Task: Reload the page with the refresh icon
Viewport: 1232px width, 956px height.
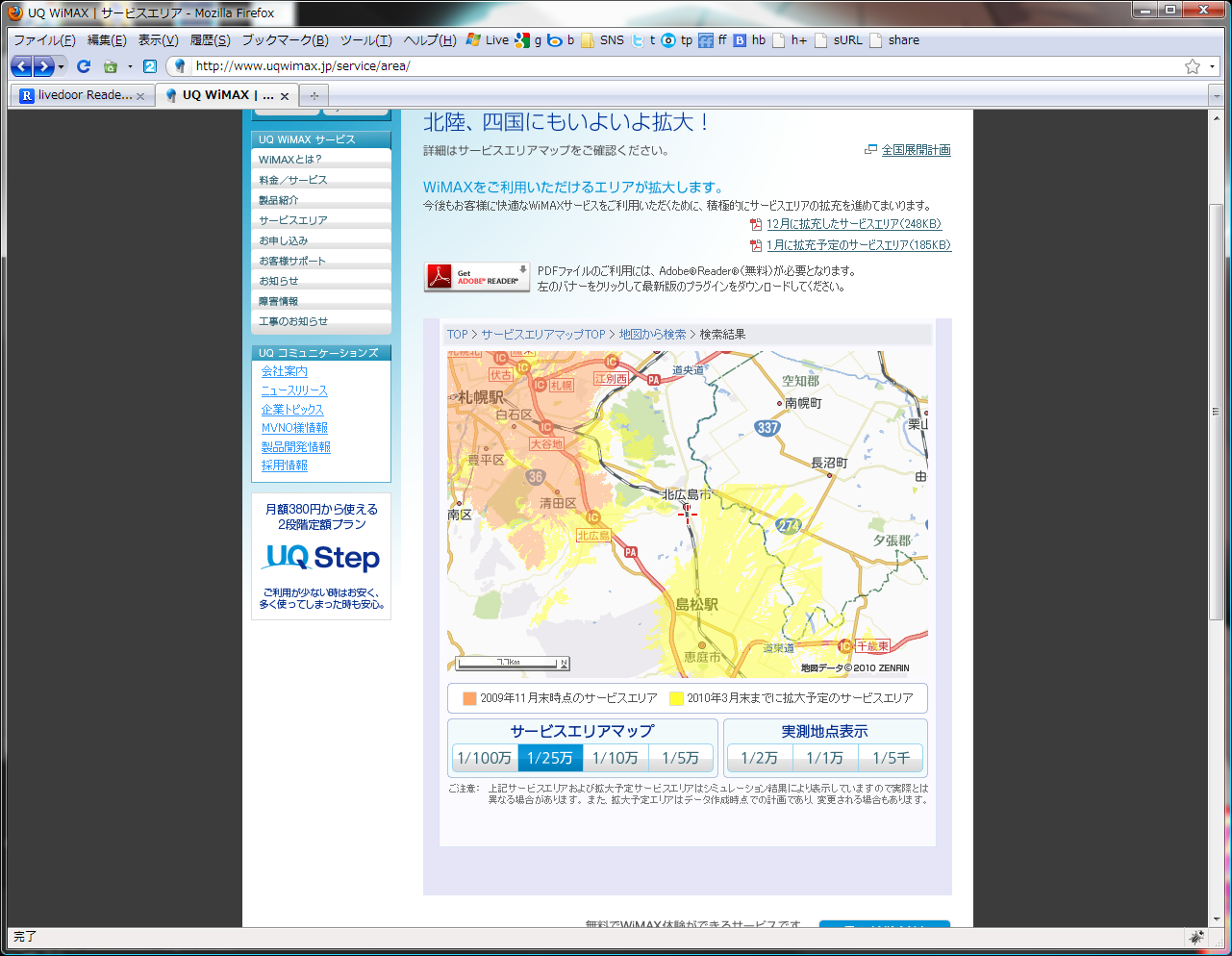Action: (84, 66)
